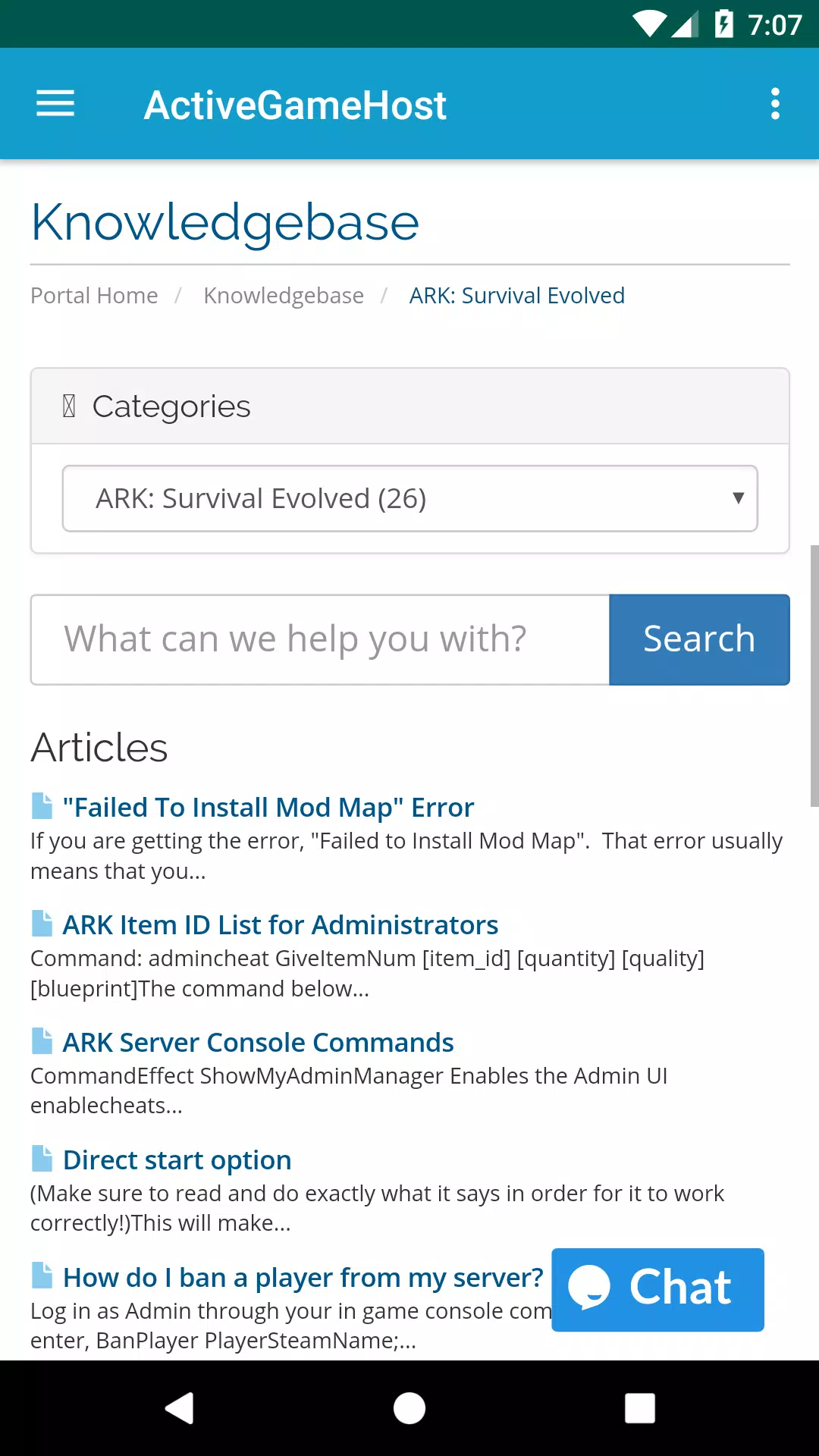The image size is (819, 1456).
Task: Click document icon beside Direct start option
Action: click(42, 1159)
